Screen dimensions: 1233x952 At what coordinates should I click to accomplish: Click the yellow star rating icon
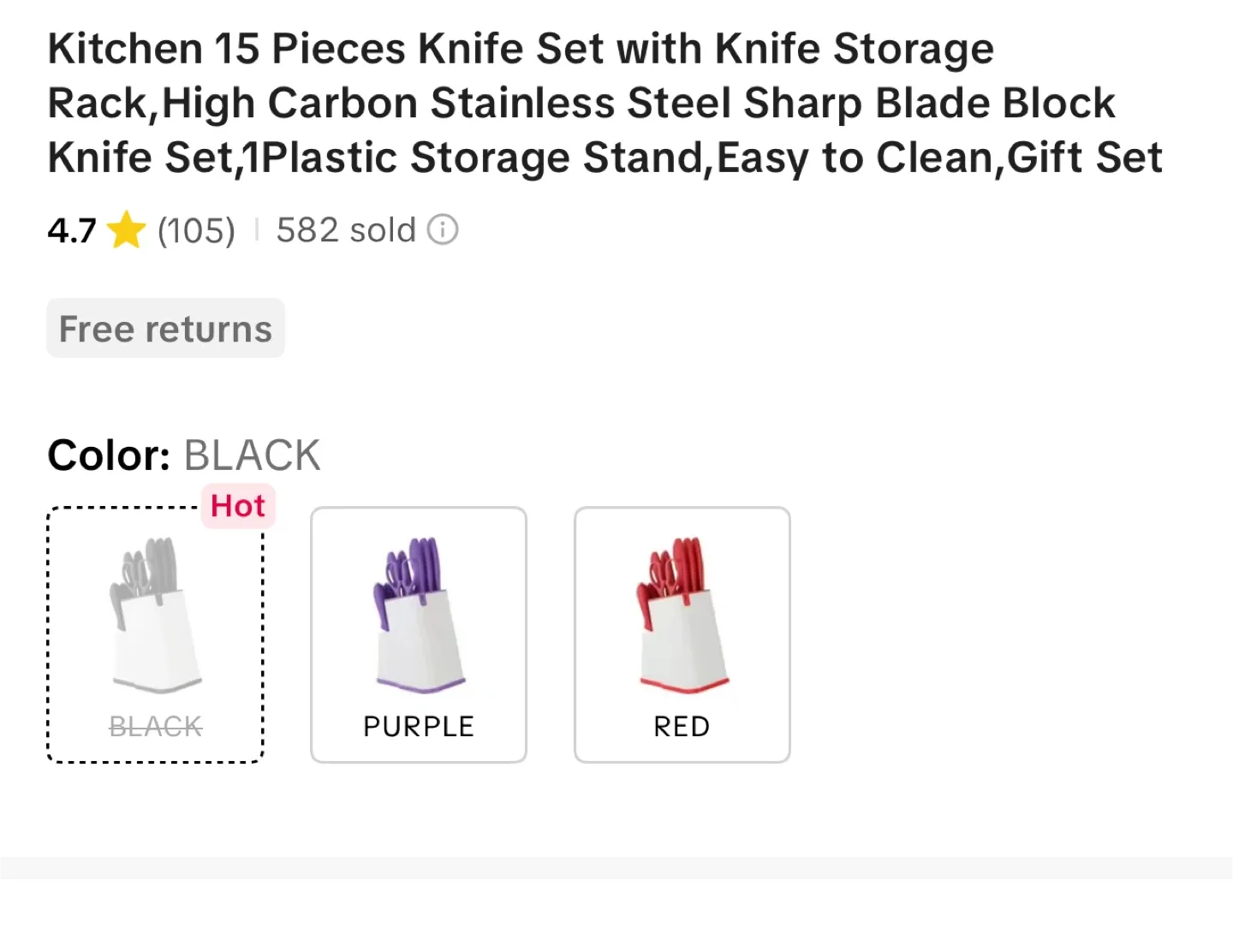[x=126, y=229]
